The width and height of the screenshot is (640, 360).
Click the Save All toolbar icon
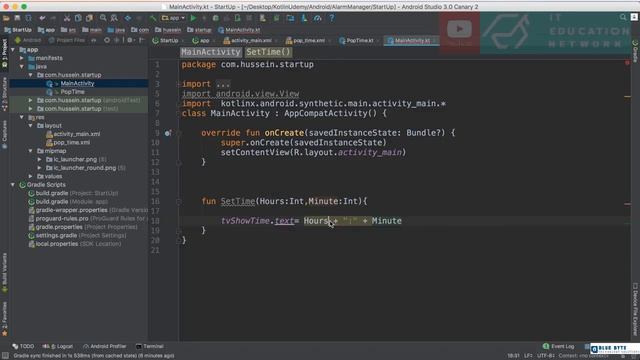[x=17, y=18]
